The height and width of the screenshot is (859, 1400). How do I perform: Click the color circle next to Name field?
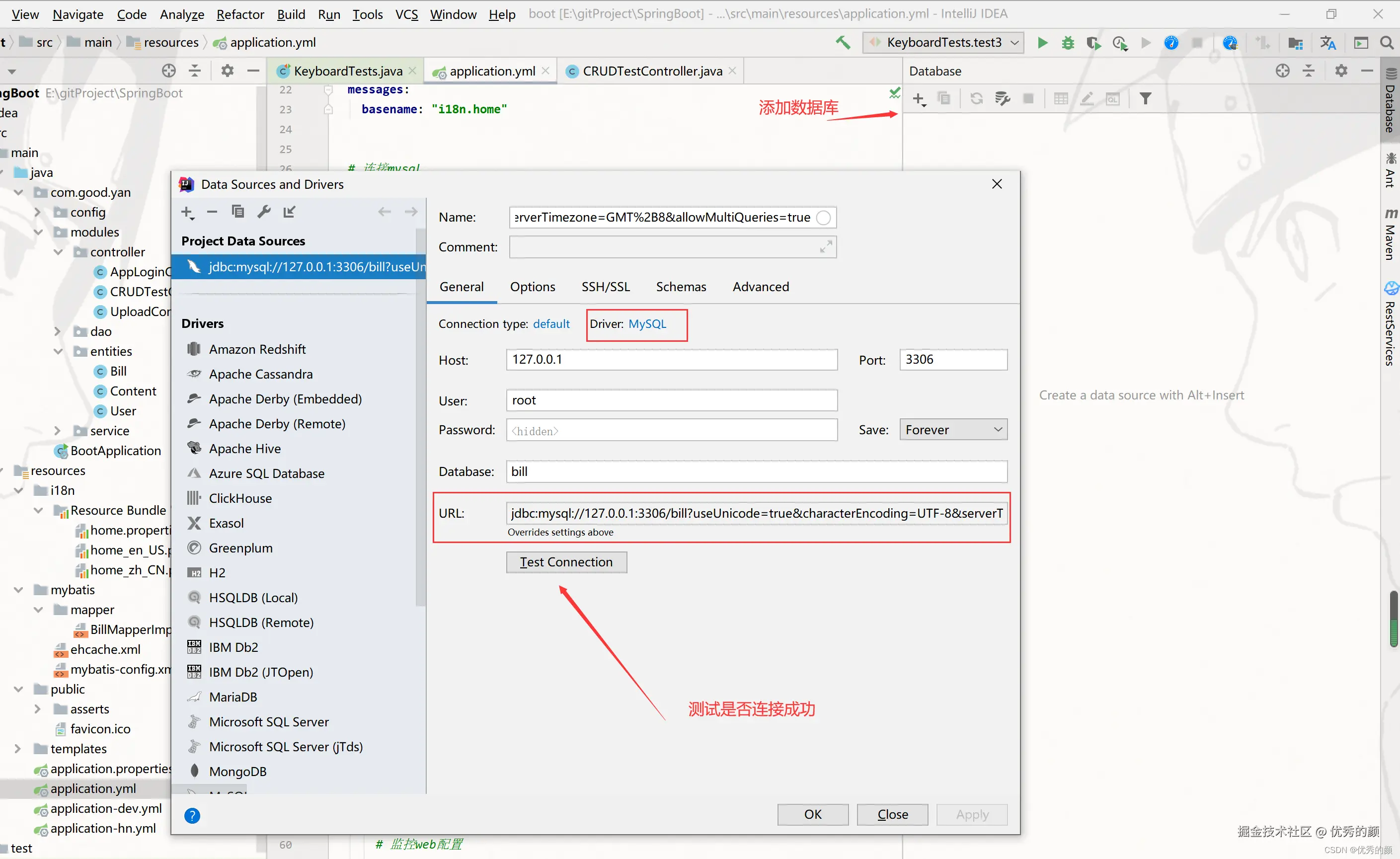click(823, 218)
